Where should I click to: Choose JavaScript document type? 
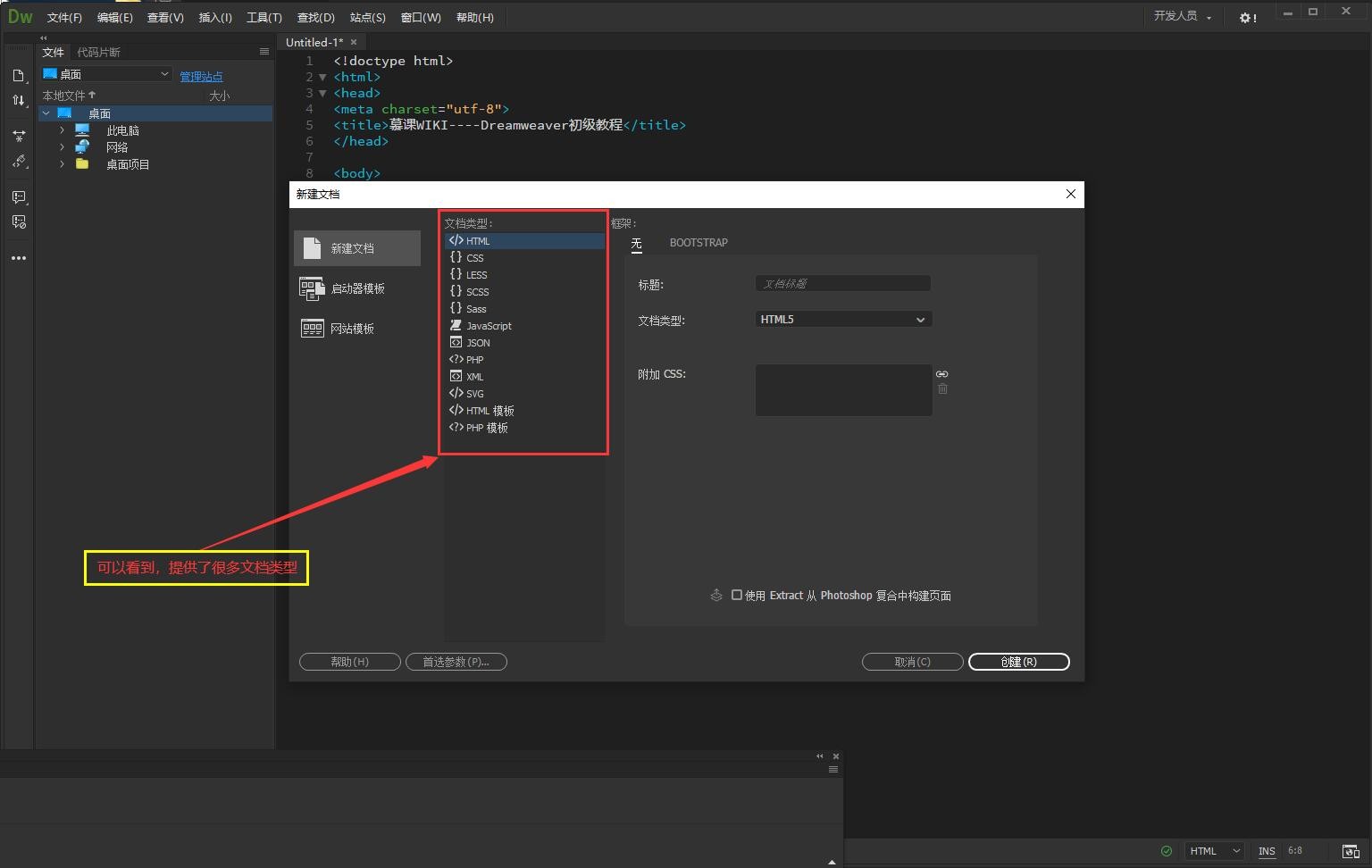(x=525, y=326)
